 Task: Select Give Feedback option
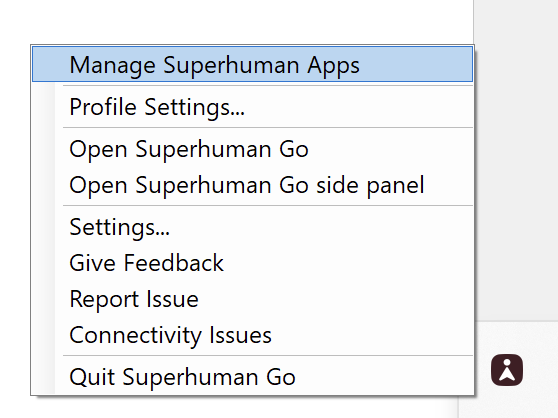[x=252, y=263]
